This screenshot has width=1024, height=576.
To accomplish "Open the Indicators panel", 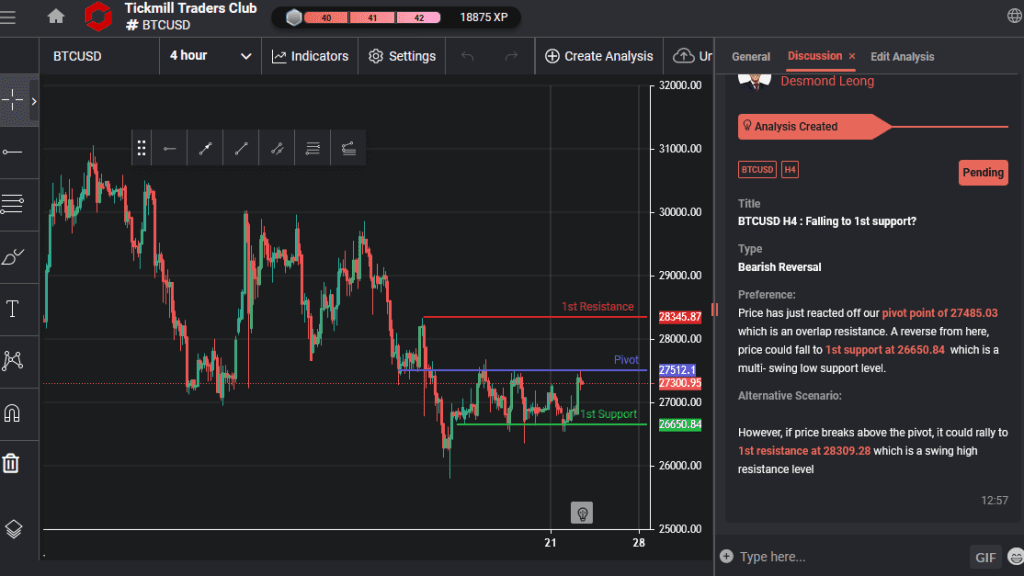I will point(310,56).
